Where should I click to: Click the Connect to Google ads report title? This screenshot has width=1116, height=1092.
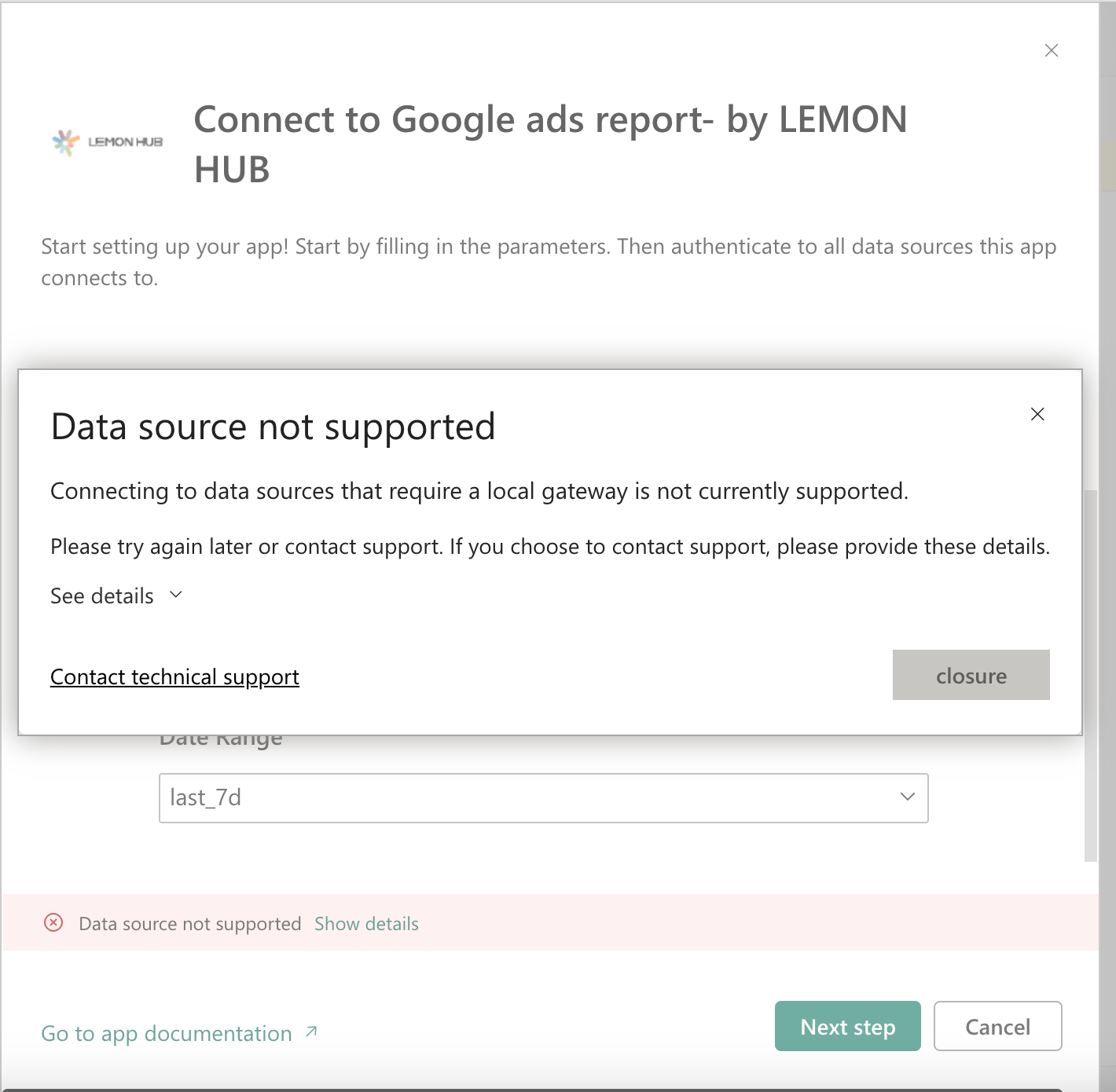(550, 144)
